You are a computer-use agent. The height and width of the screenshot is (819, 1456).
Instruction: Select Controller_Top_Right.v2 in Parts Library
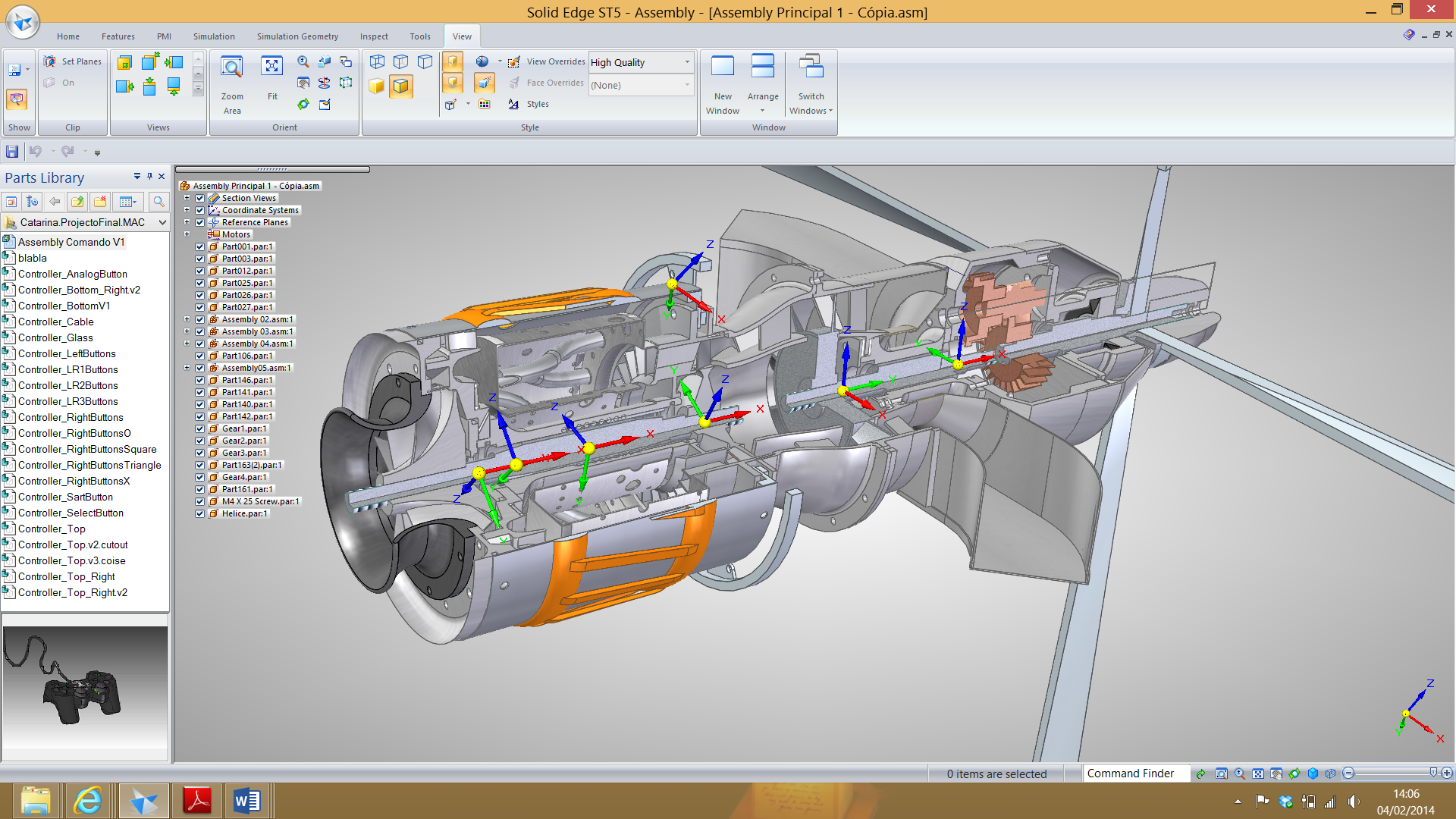(x=73, y=592)
